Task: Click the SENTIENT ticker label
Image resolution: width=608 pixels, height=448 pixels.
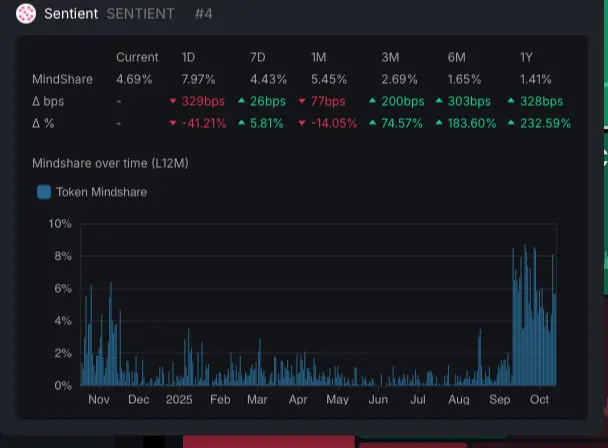Action: click(141, 14)
